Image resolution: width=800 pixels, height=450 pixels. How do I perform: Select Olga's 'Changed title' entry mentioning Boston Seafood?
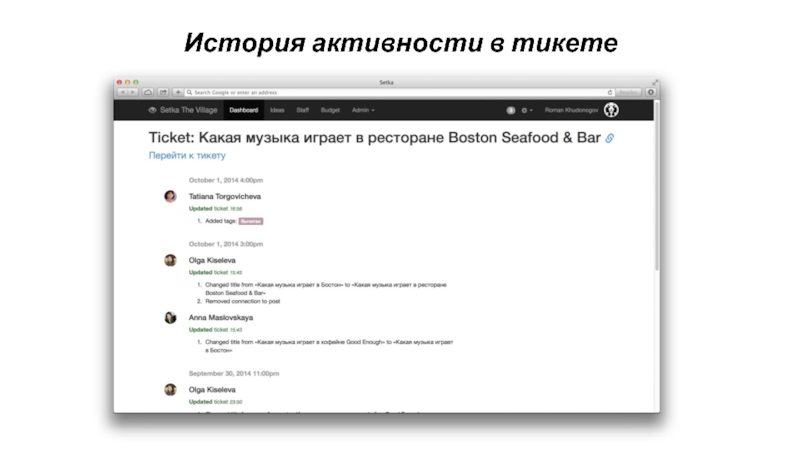point(326,289)
